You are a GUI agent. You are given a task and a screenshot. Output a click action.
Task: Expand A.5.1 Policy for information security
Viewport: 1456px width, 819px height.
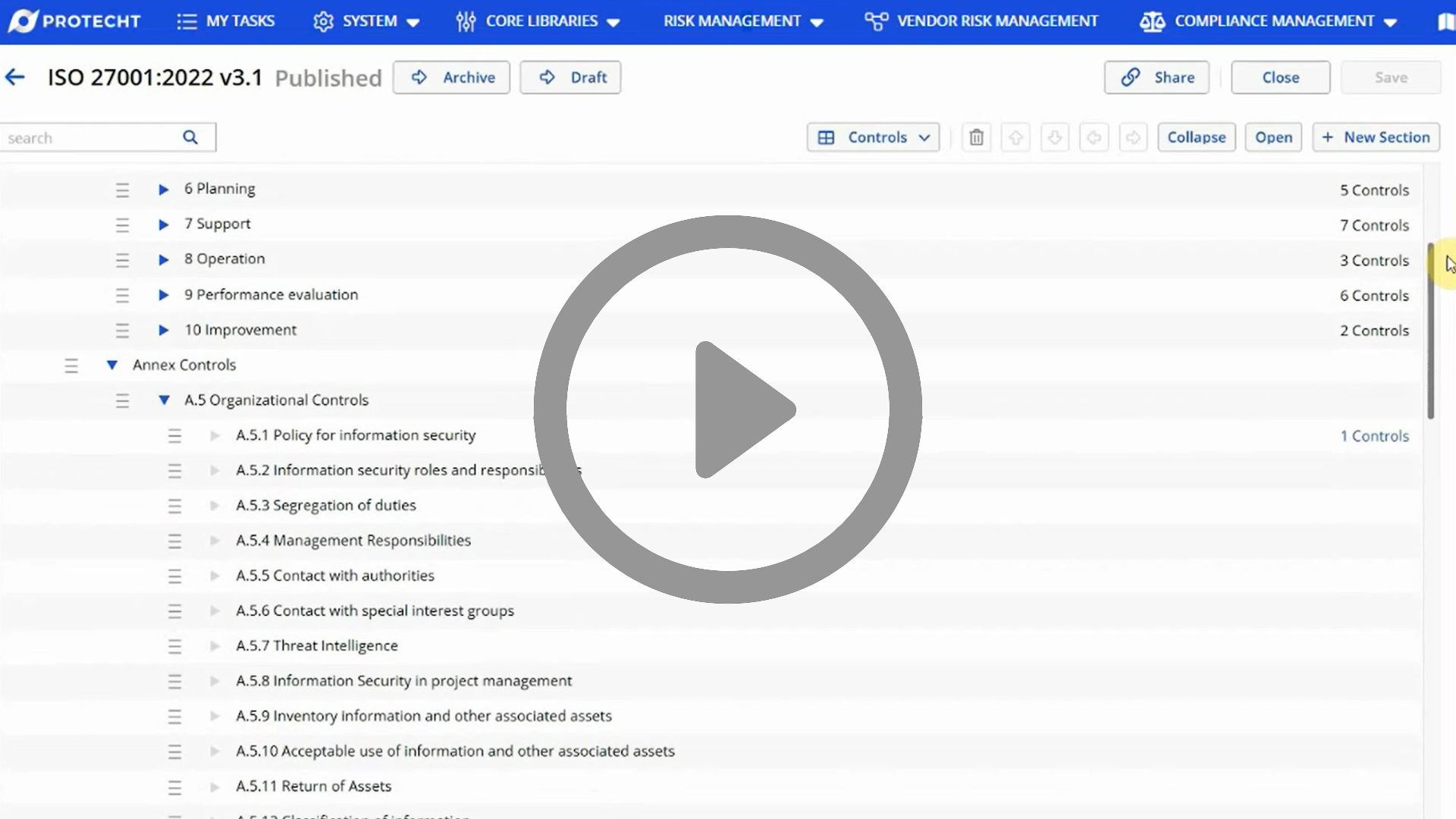pos(215,435)
